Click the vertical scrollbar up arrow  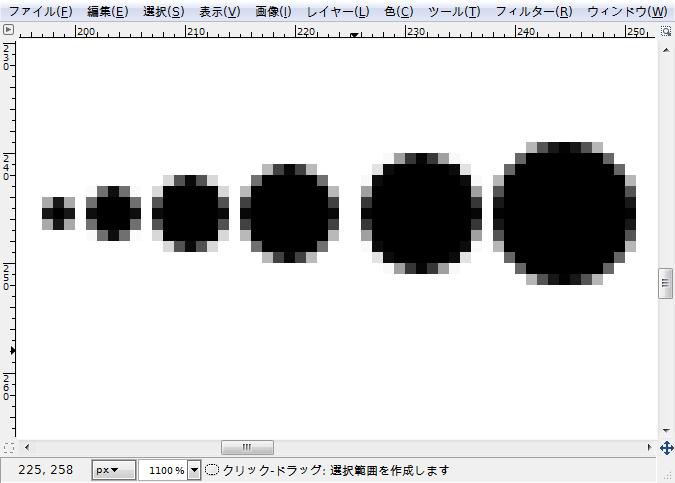[666, 50]
